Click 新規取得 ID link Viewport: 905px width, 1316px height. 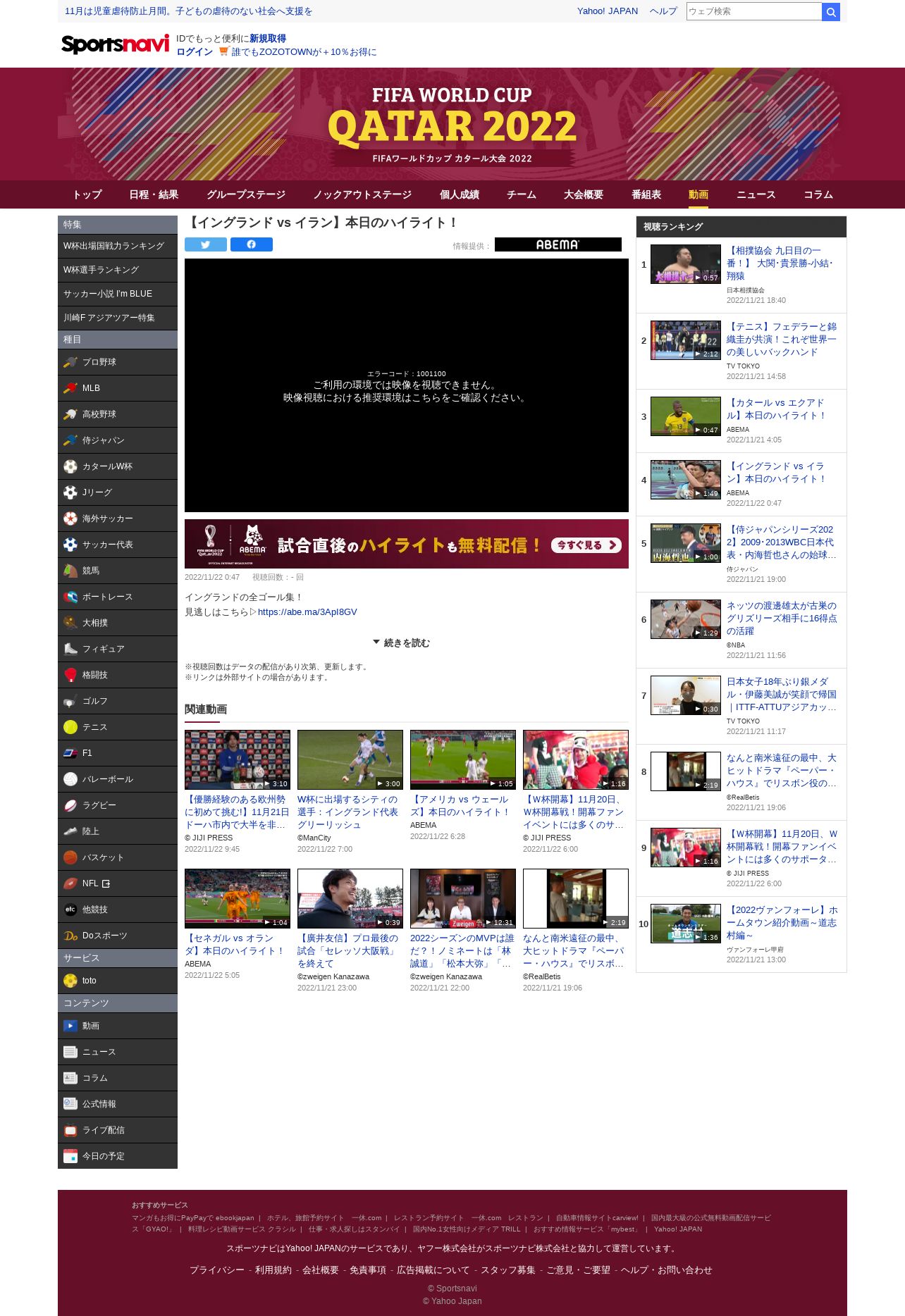tap(268, 39)
